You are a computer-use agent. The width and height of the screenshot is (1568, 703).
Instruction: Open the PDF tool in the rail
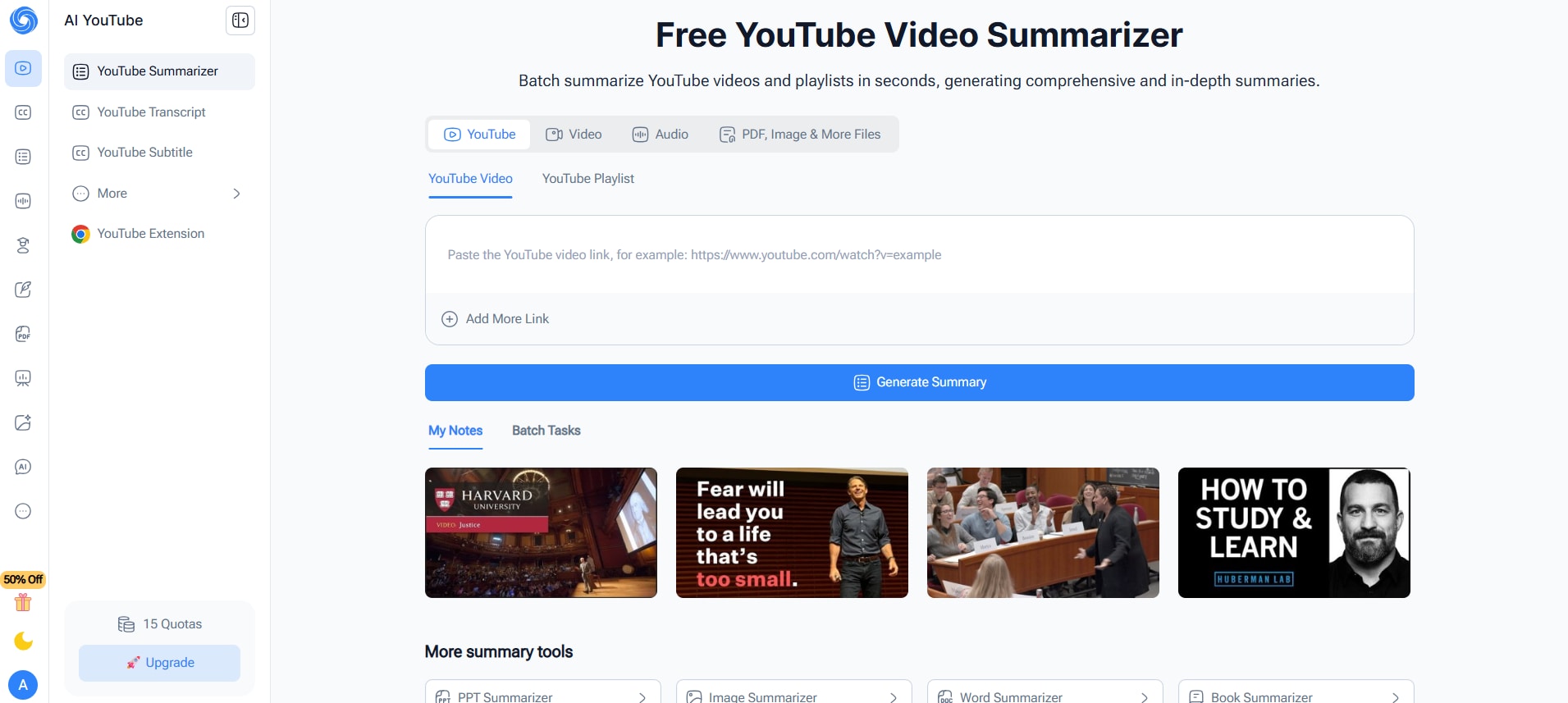23,334
